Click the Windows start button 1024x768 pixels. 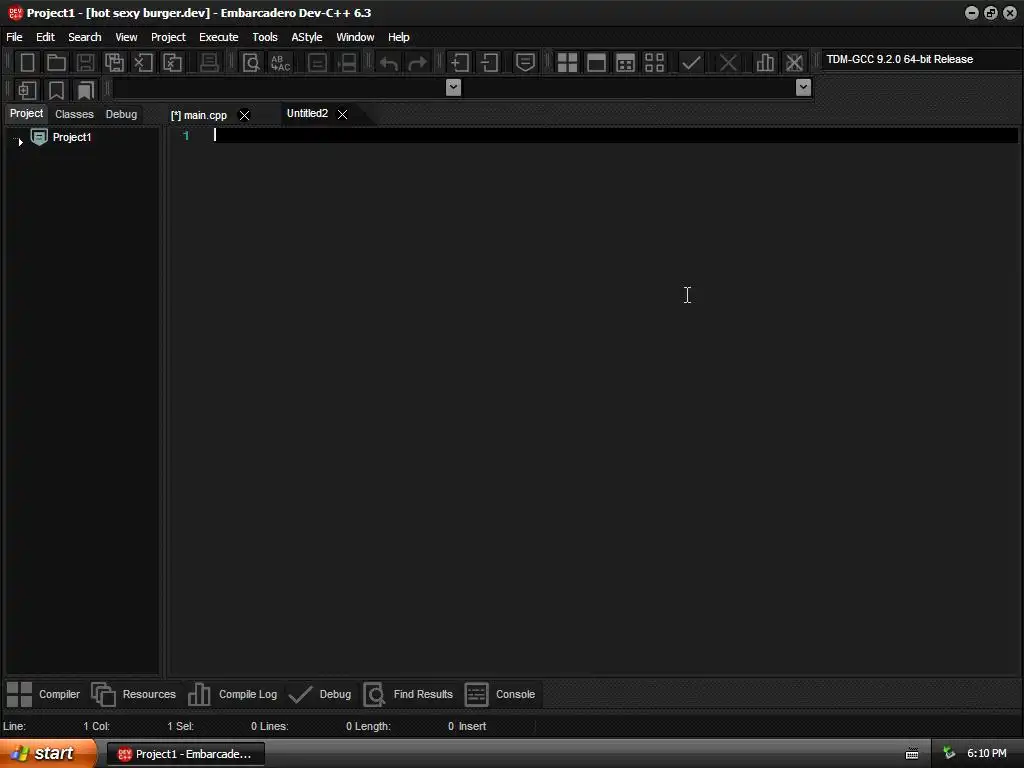pos(46,754)
